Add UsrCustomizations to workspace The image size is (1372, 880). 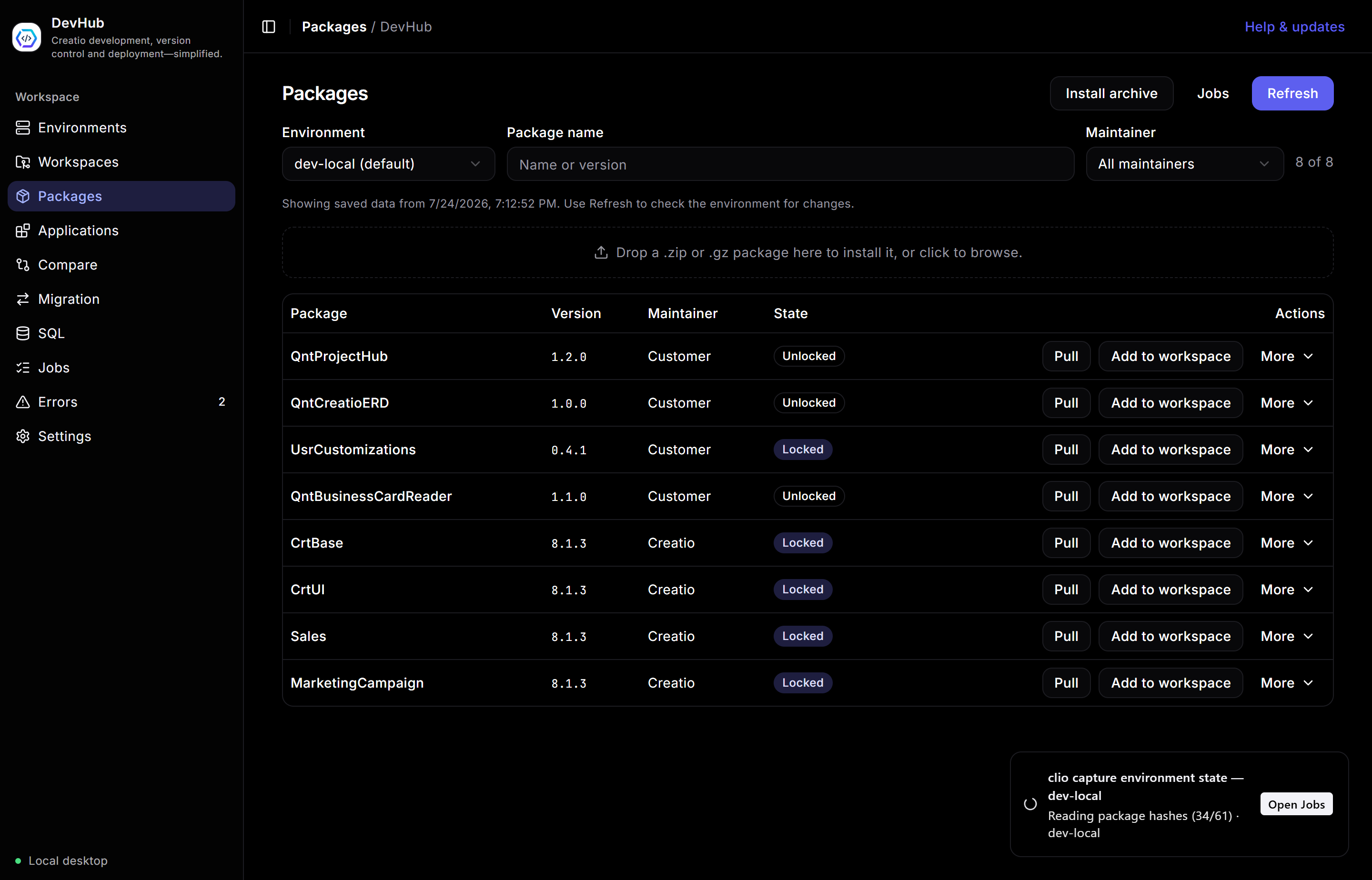[1171, 450]
